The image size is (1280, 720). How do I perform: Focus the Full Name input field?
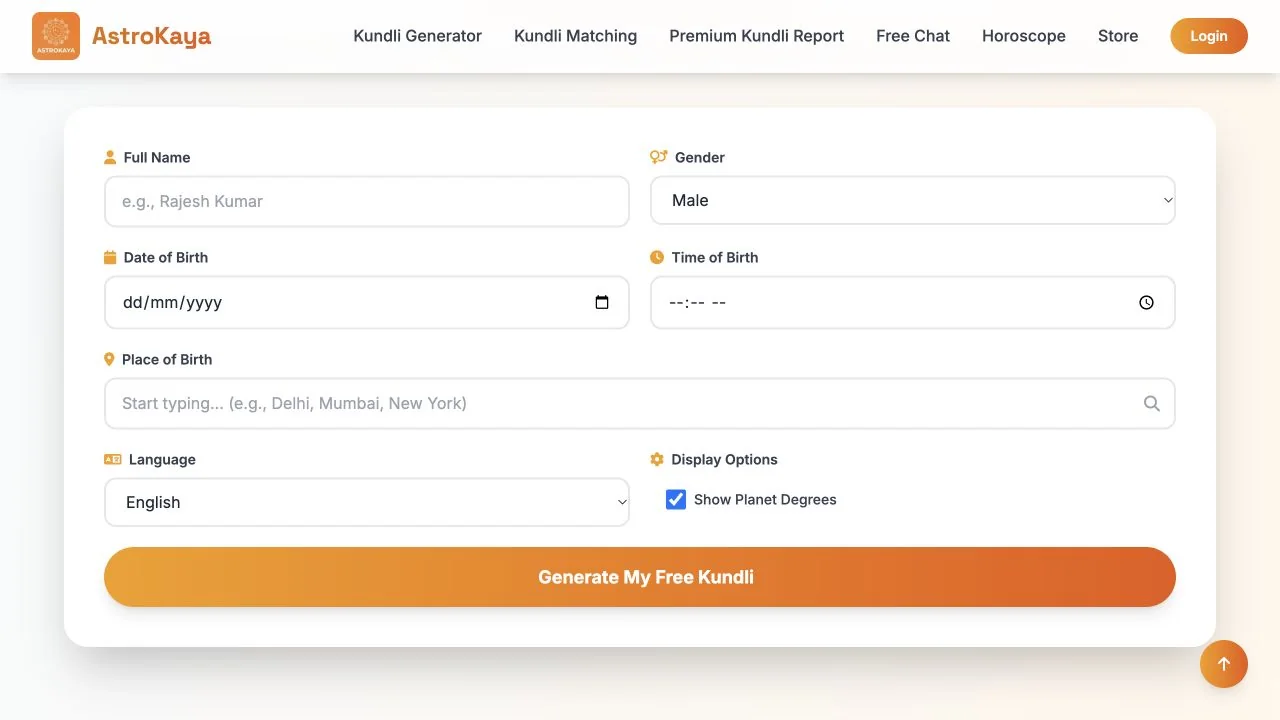(367, 201)
